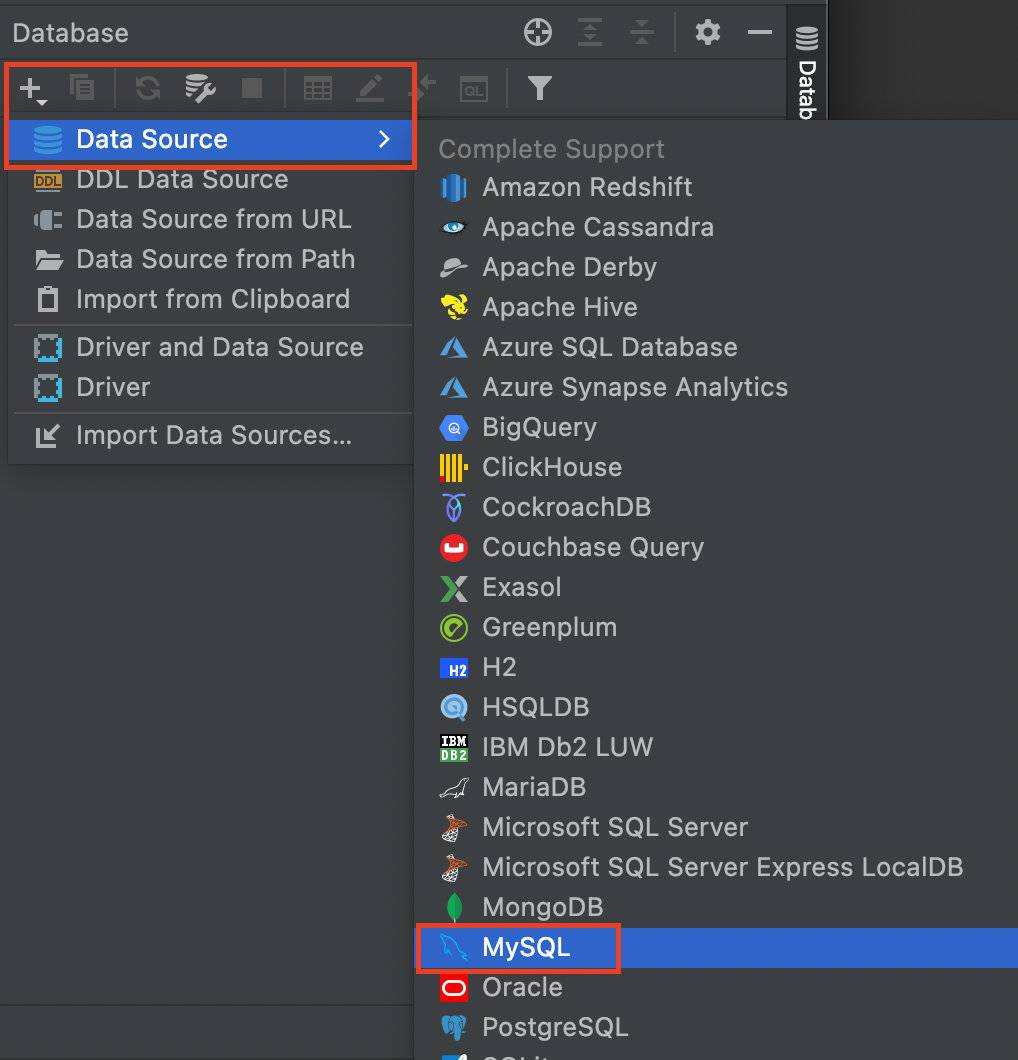Select H2 data source

(x=717, y=667)
